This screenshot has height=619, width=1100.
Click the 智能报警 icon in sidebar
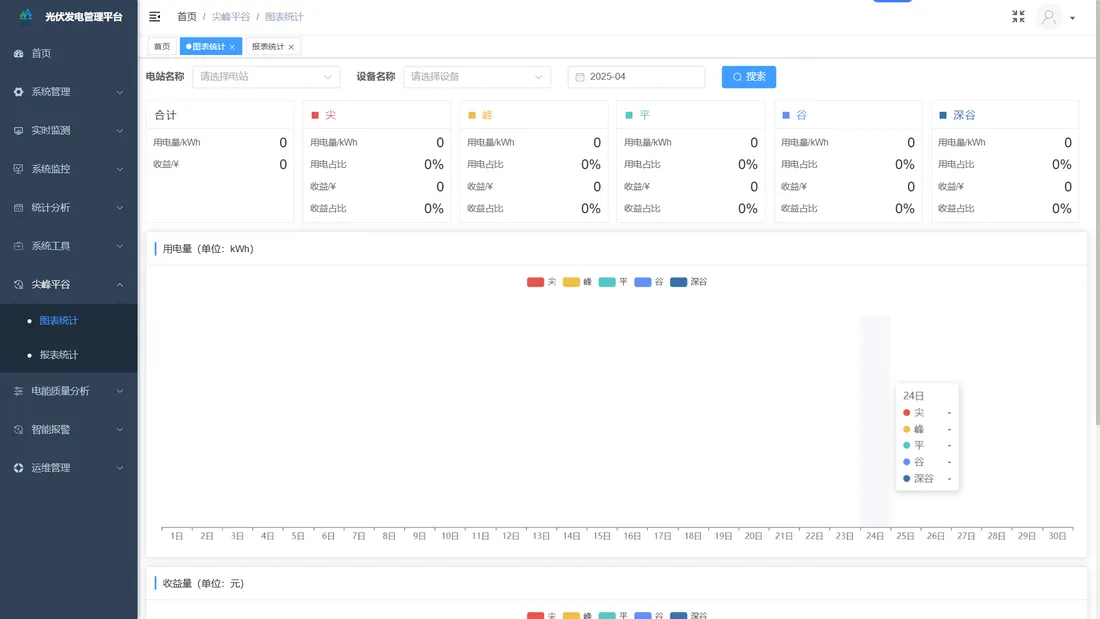(x=18, y=430)
